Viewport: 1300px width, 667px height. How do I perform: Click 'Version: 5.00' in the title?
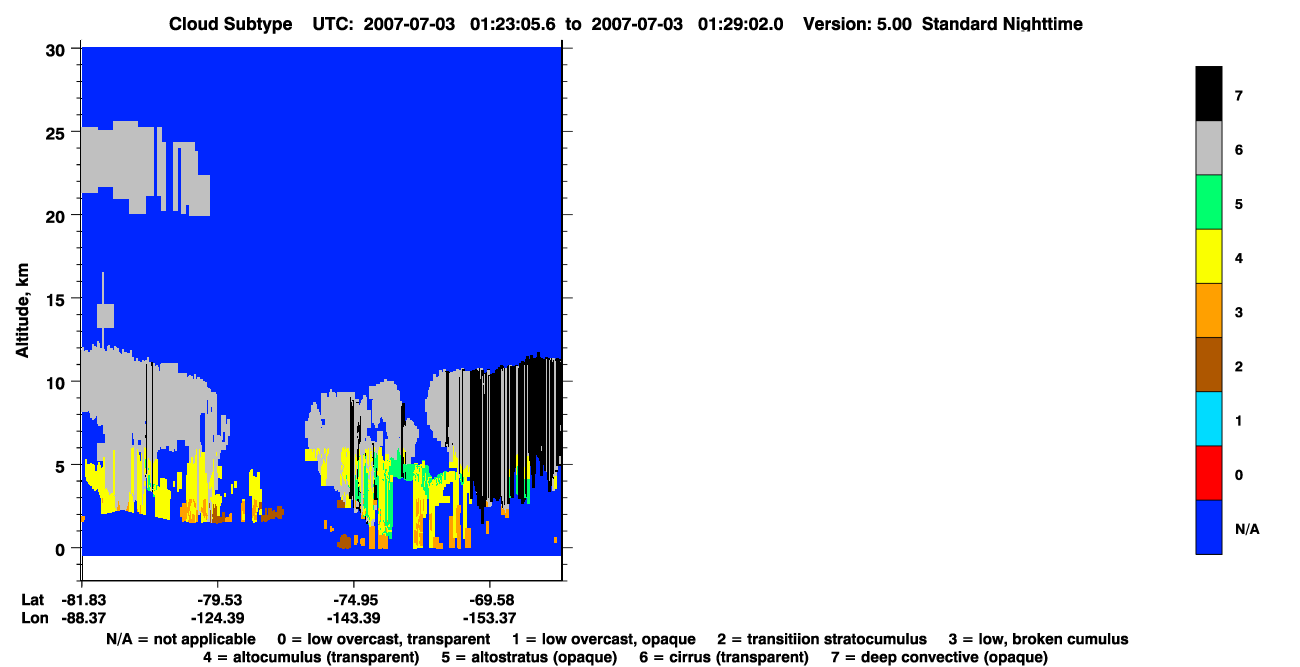(x=857, y=24)
